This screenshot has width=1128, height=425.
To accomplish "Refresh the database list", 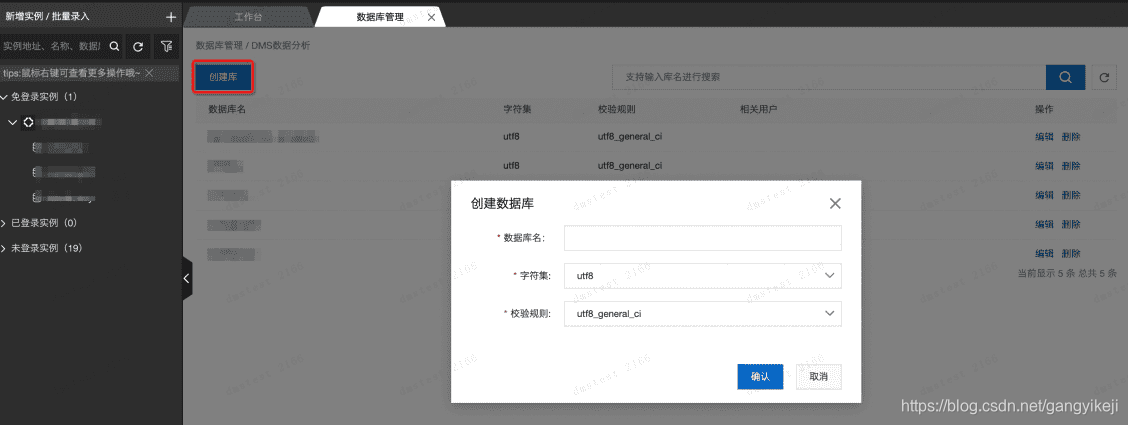I will [1104, 77].
